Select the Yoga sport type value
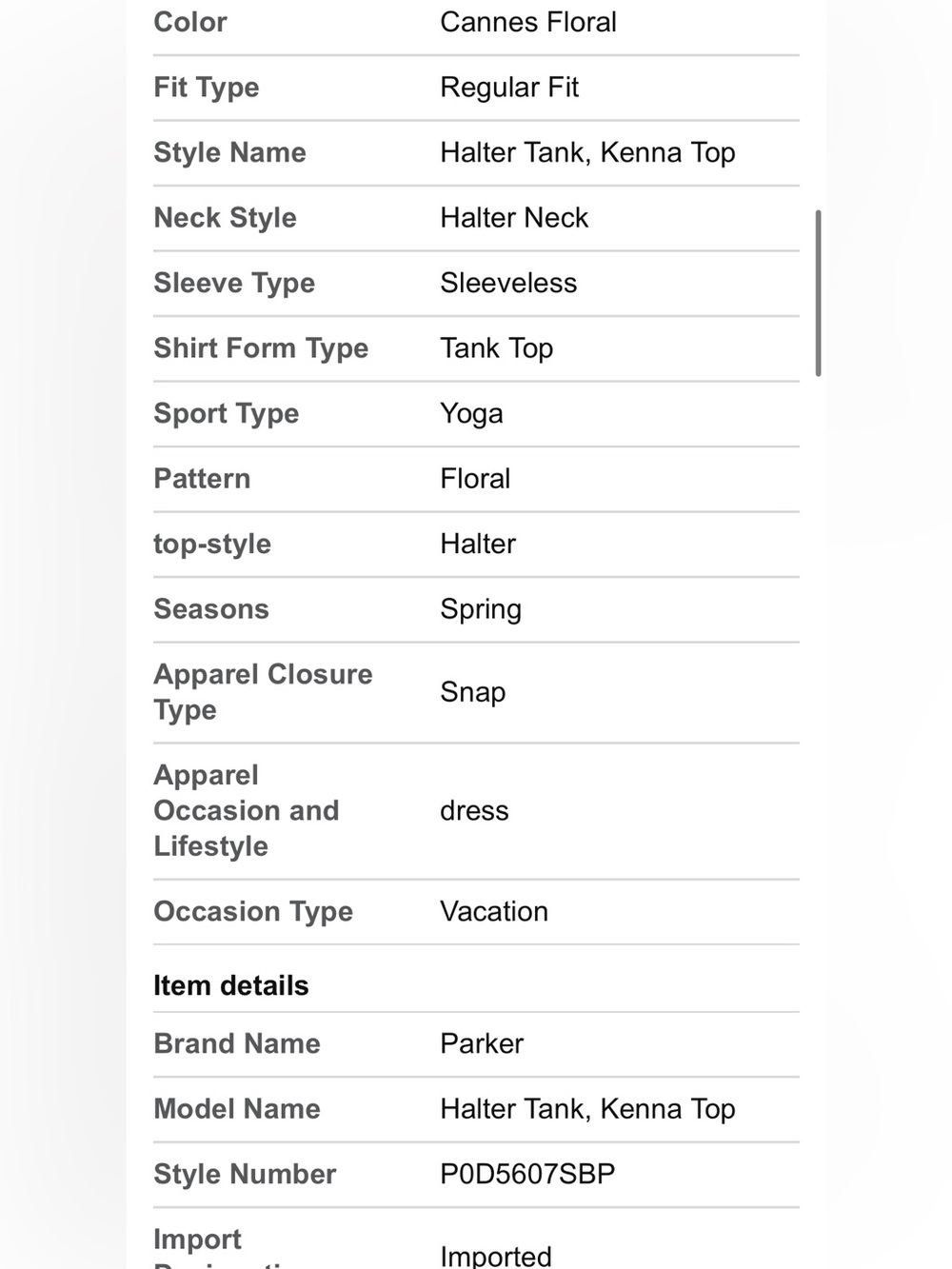The image size is (952, 1269). tap(471, 414)
